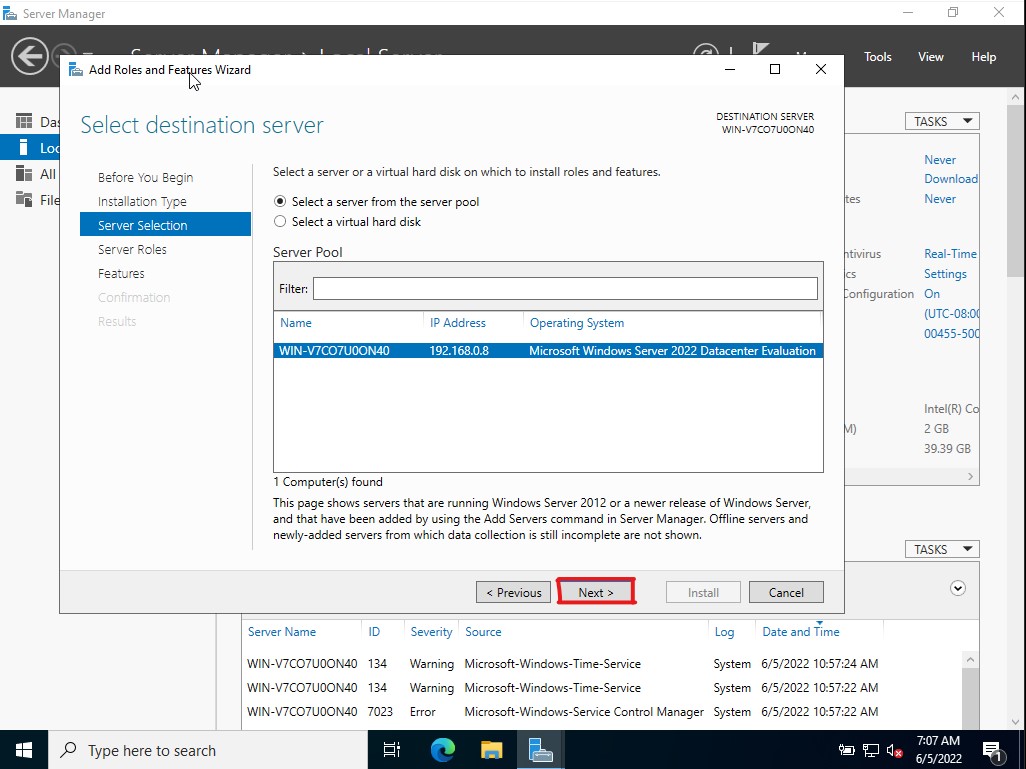1026x769 pixels.
Task: Sort server pool by Operating System column
Action: [x=576, y=323]
